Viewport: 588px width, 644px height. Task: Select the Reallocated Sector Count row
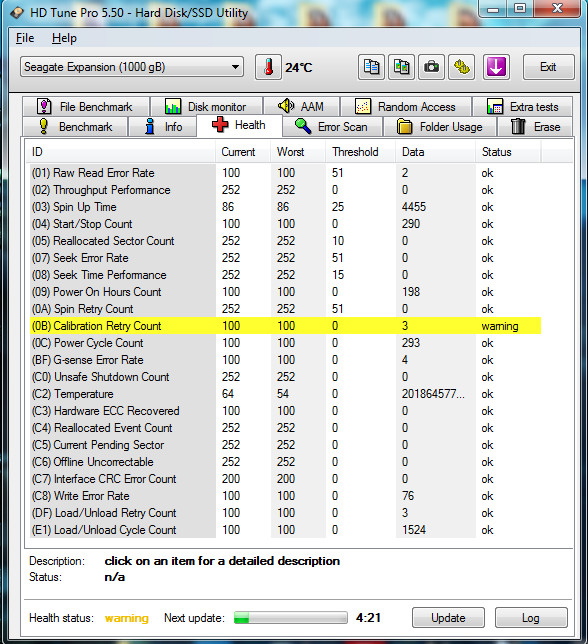coord(285,241)
